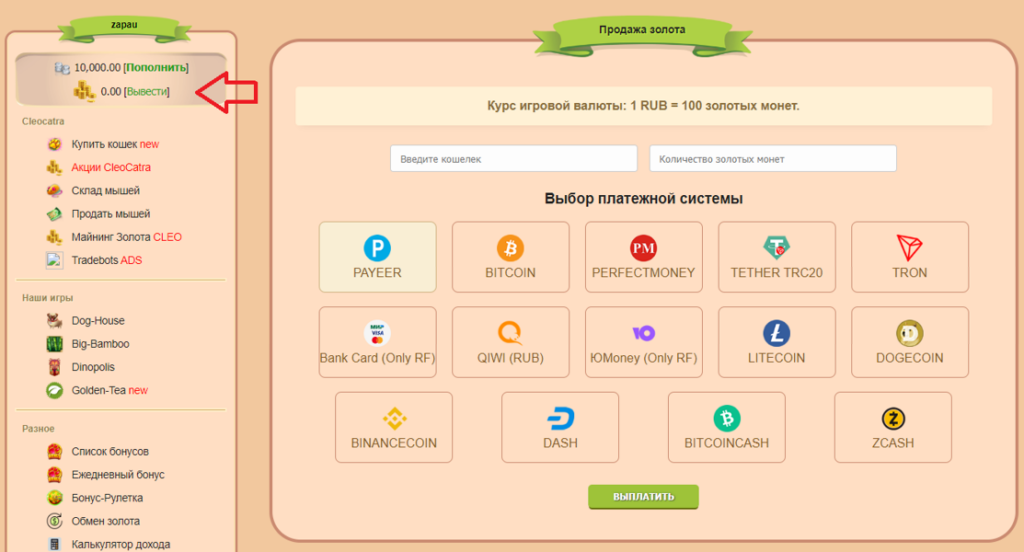Open Бонус-Рулетка page
1024x552 pixels.
pyautogui.click(x=107, y=498)
